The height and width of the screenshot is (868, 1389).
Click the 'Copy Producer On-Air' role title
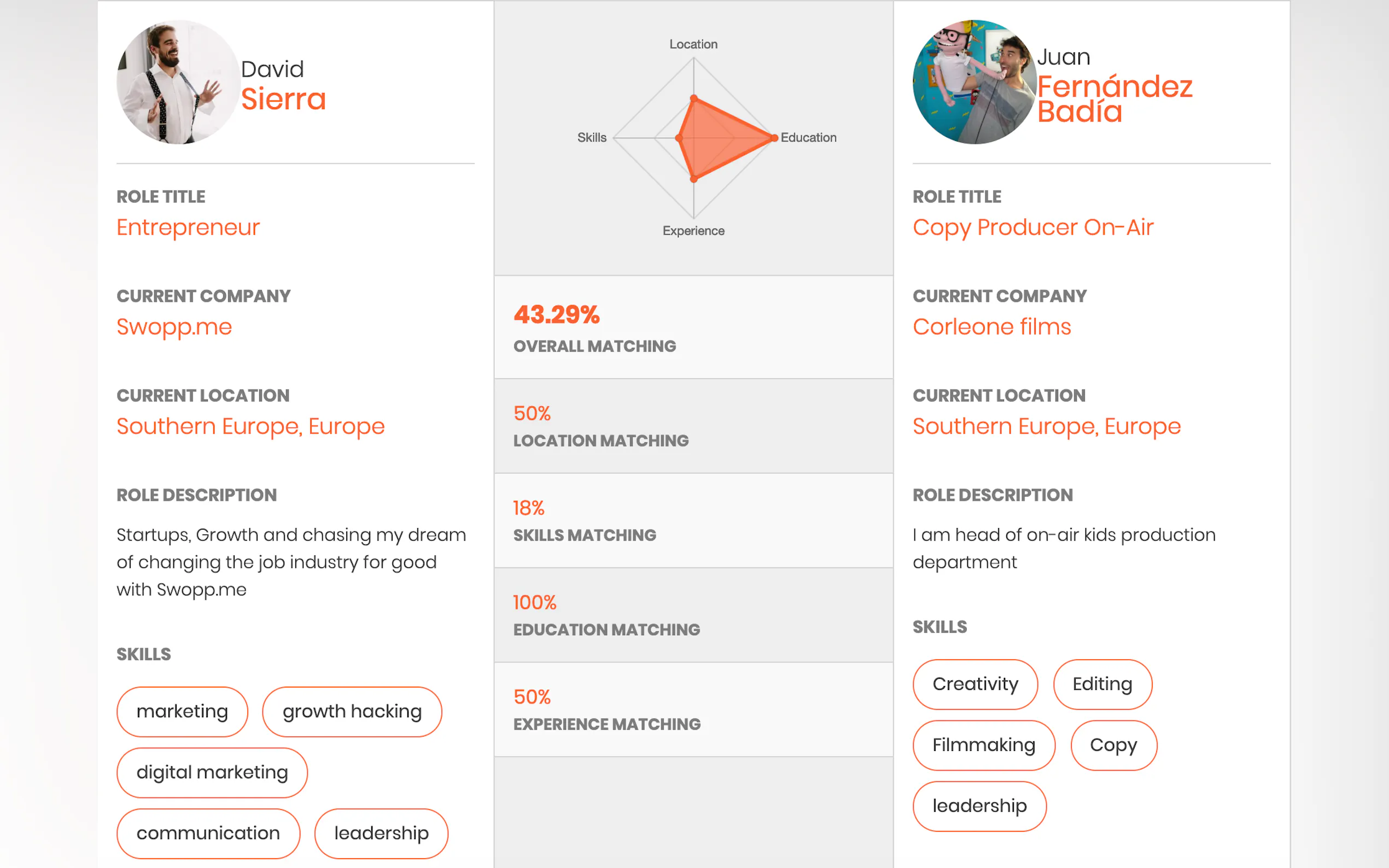pyautogui.click(x=1033, y=227)
